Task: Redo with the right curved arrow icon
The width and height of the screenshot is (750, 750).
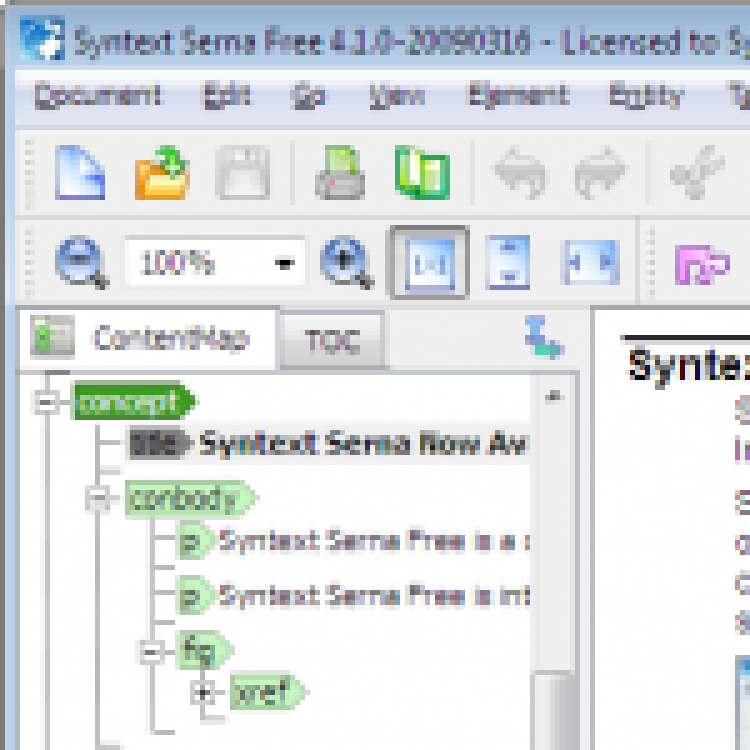Action: pos(600,173)
